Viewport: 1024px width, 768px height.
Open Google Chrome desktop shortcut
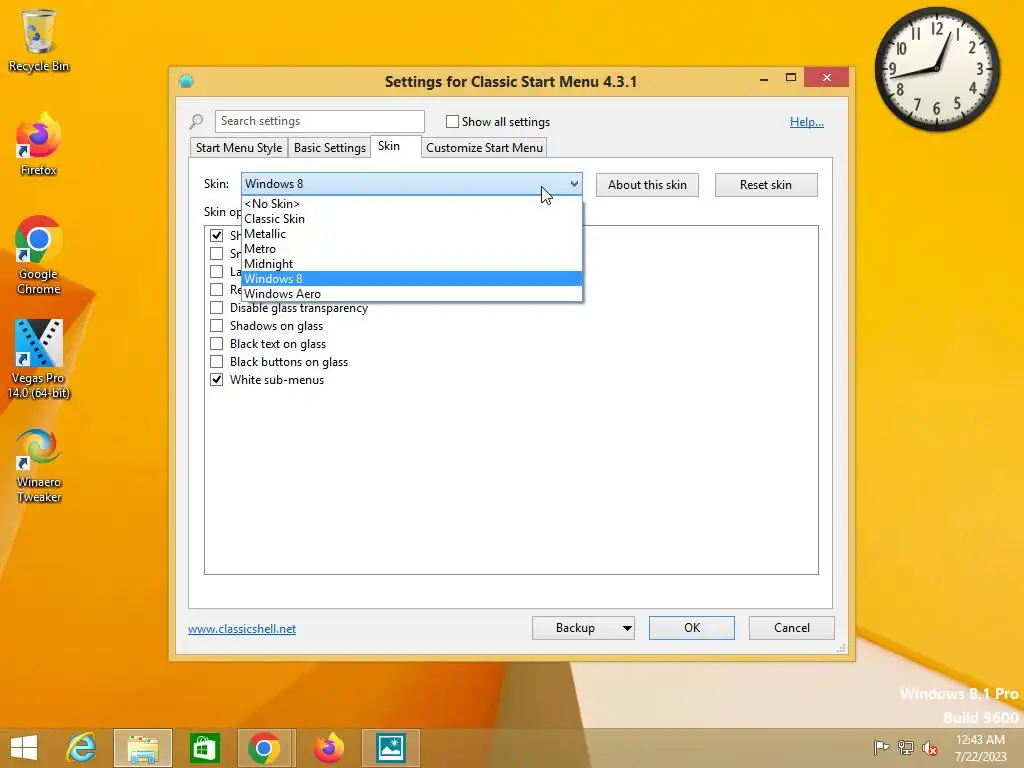[39, 255]
